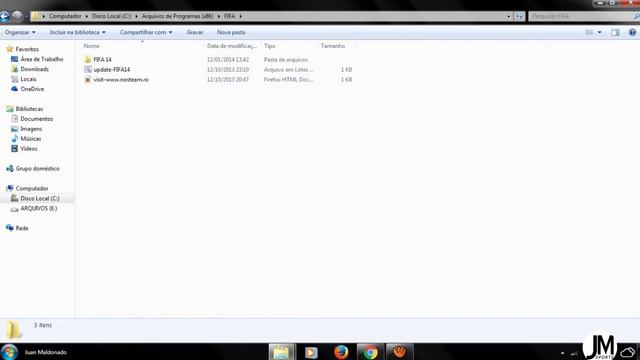Open Incluir na biblioteca dropdown

[x=78, y=32]
